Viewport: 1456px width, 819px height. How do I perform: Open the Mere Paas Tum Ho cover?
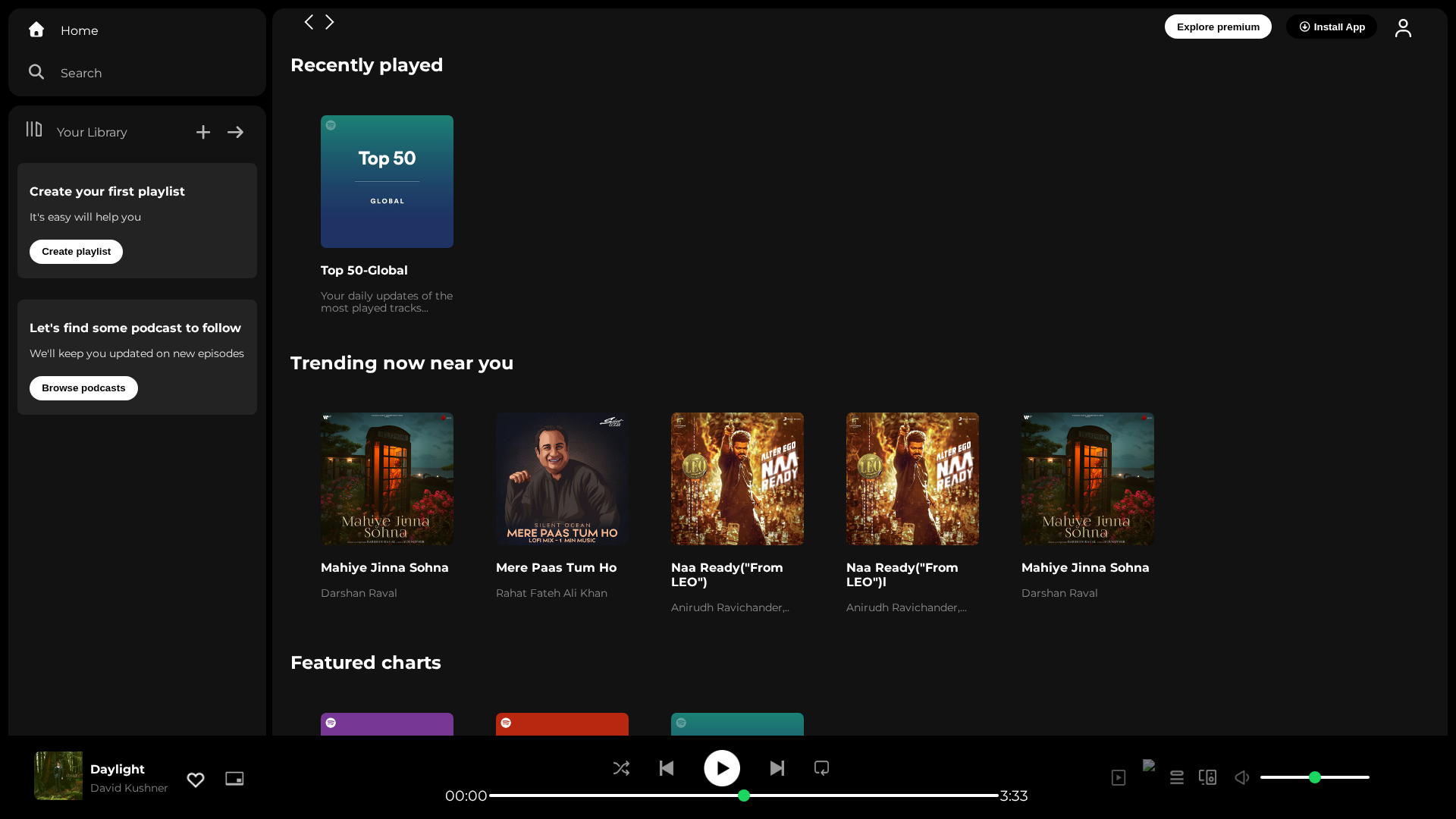tap(562, 479)
